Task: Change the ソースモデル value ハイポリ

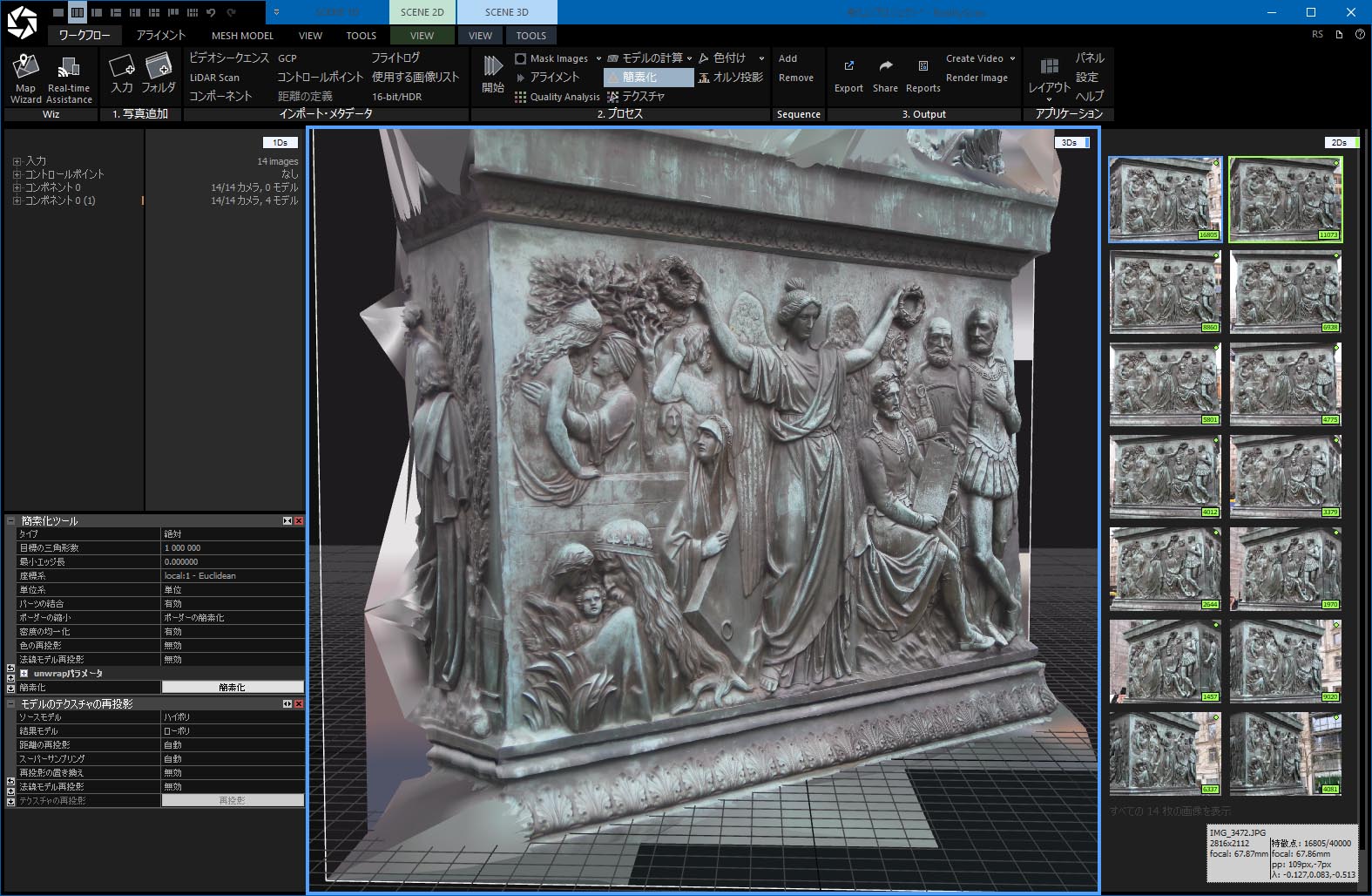Action: click(233, 717)
